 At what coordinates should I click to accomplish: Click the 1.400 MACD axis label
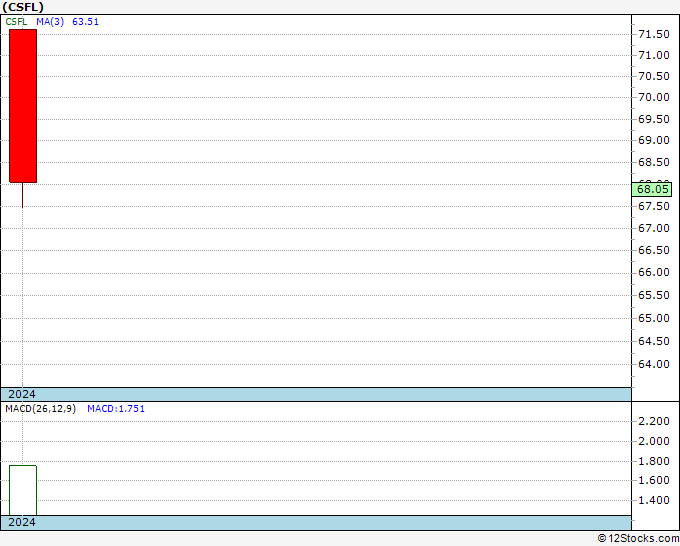click(x=654, y=500)
